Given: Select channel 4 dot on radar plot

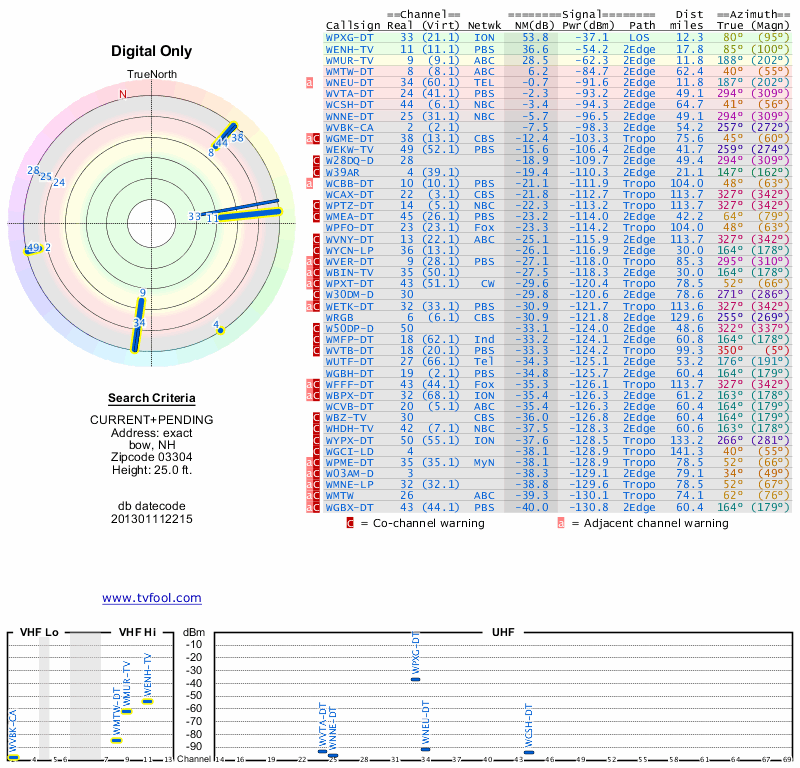Looking at the screenshot, I should 221,330.
